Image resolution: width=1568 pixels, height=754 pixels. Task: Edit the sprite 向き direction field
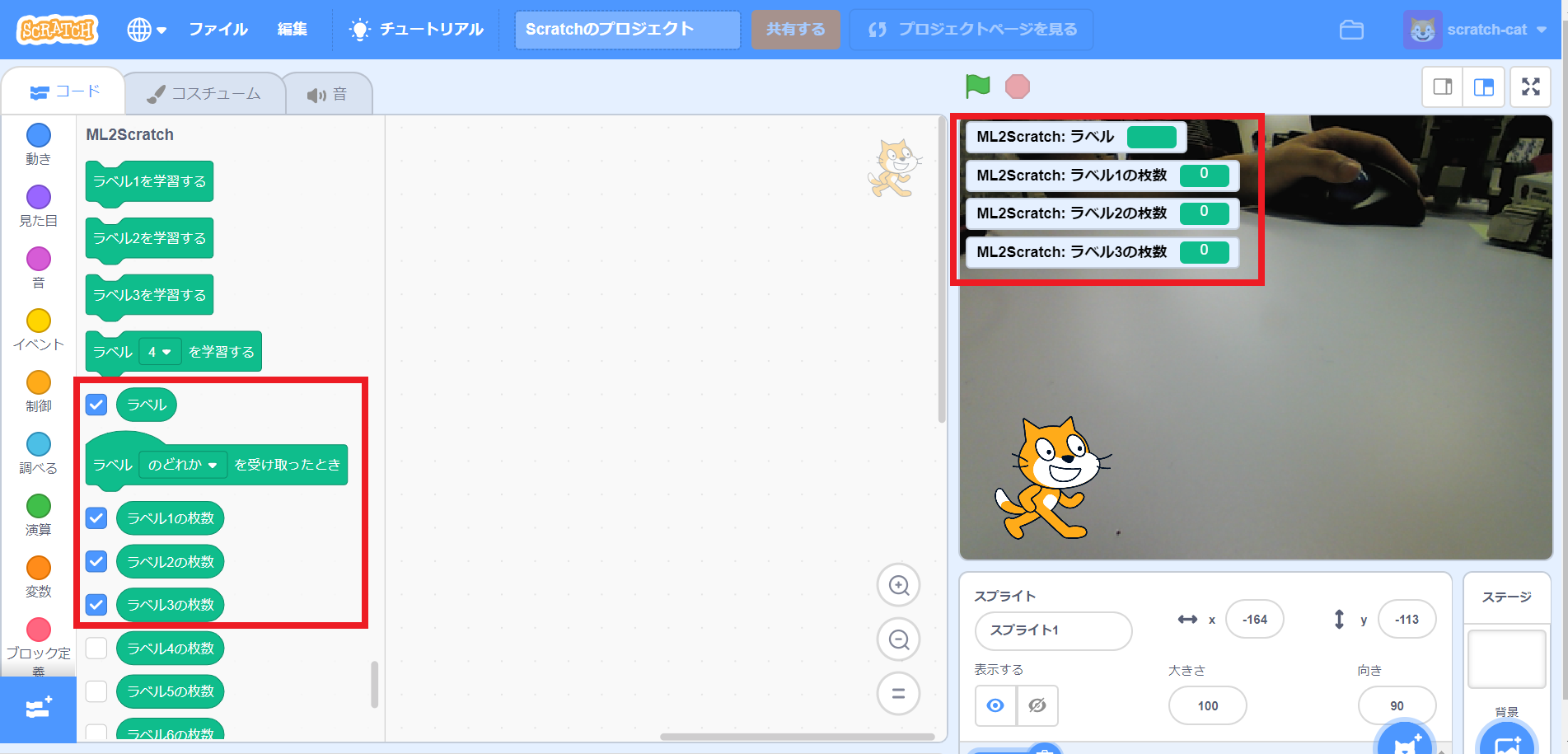click(x=1397, y=705)
